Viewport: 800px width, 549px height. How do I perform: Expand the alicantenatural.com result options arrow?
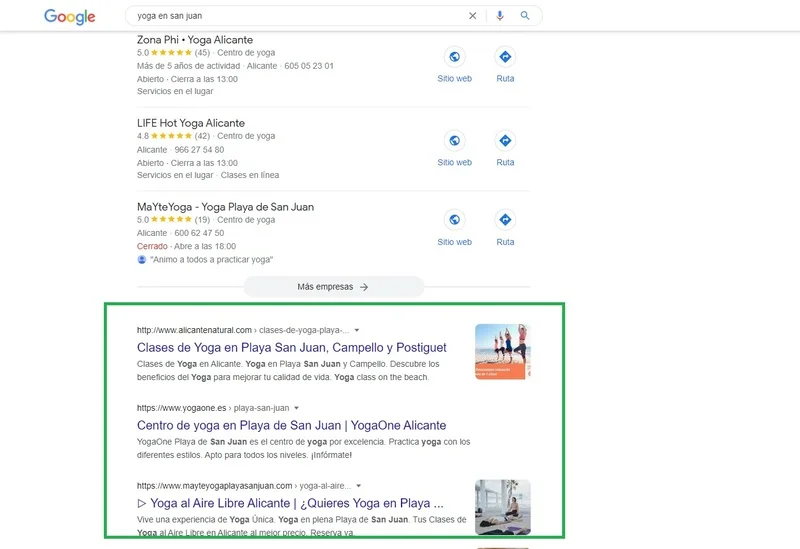[x=357, y=329]
